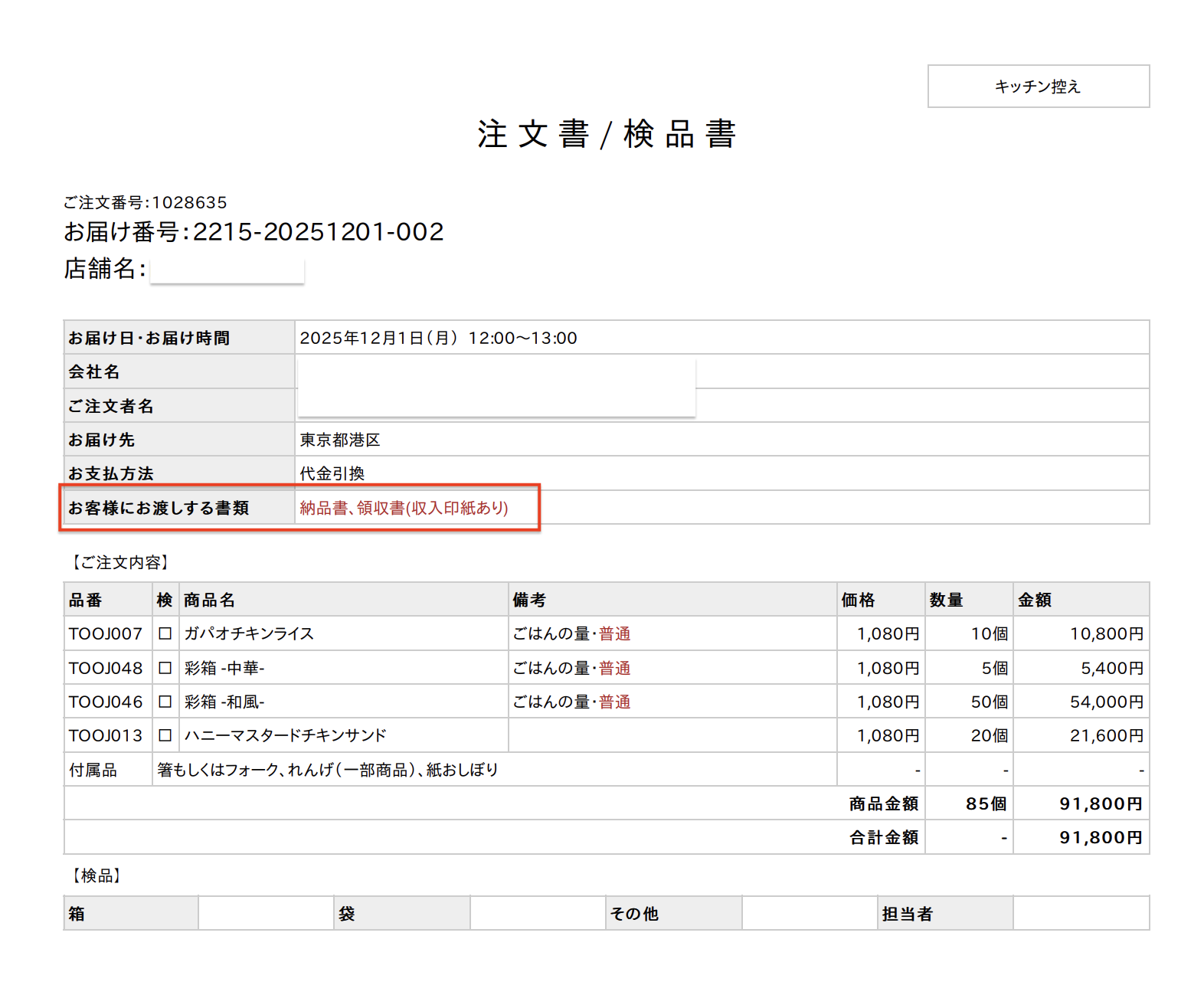
Task: Click the 価格 column header
Action: 881,600
